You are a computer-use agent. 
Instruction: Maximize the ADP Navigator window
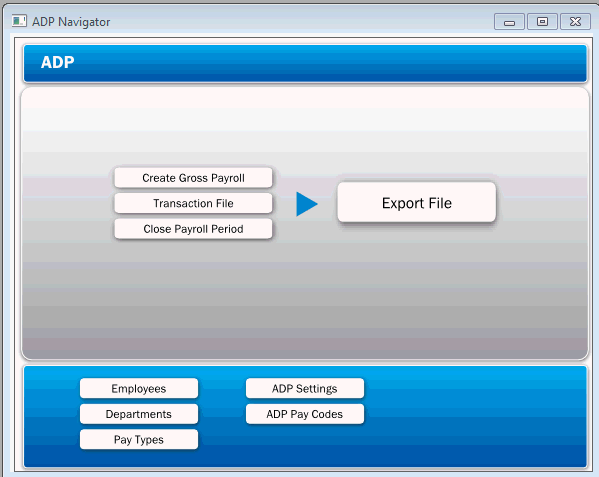[x=542, y=22]
